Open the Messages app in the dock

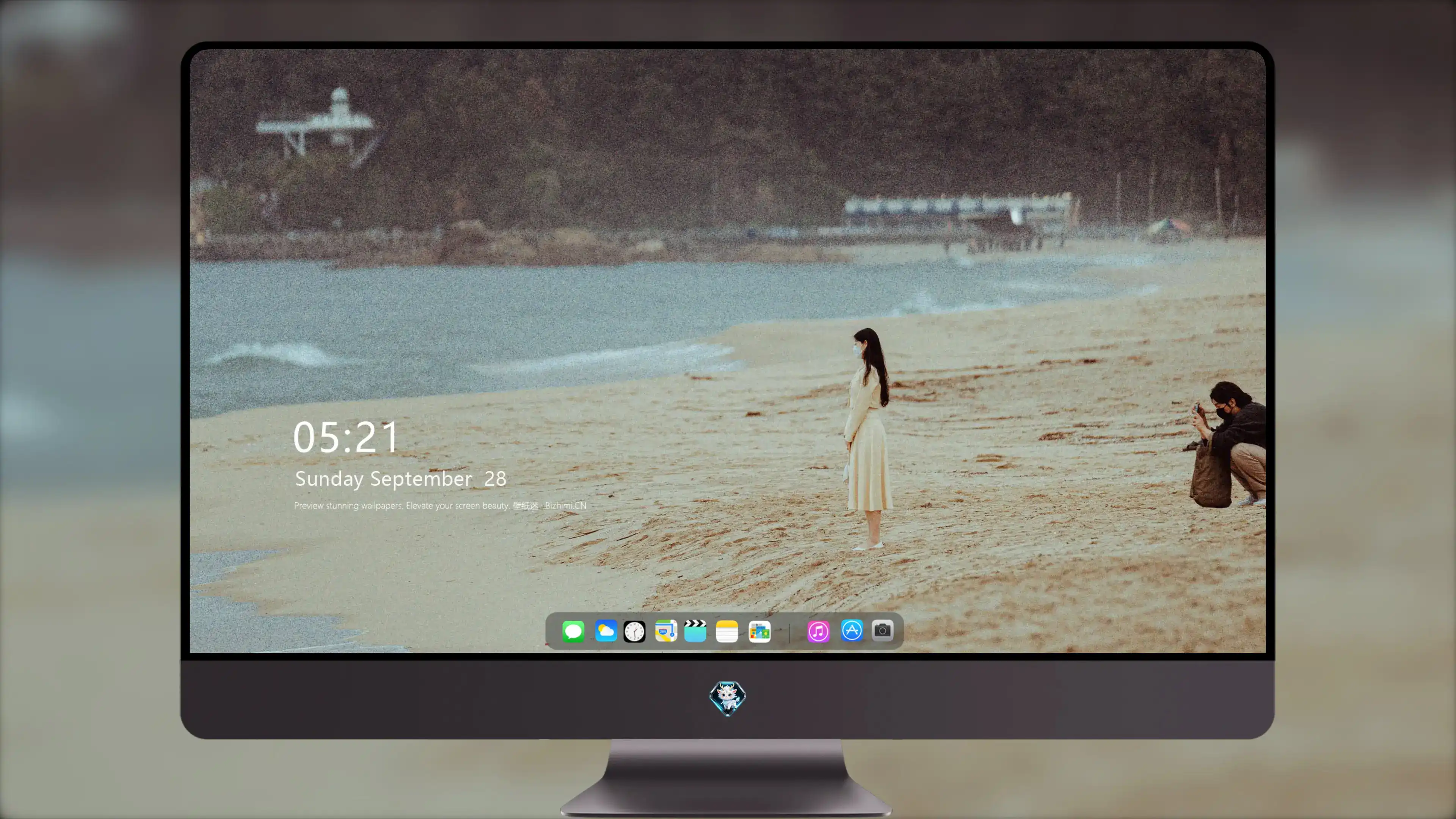click(573, 631)
